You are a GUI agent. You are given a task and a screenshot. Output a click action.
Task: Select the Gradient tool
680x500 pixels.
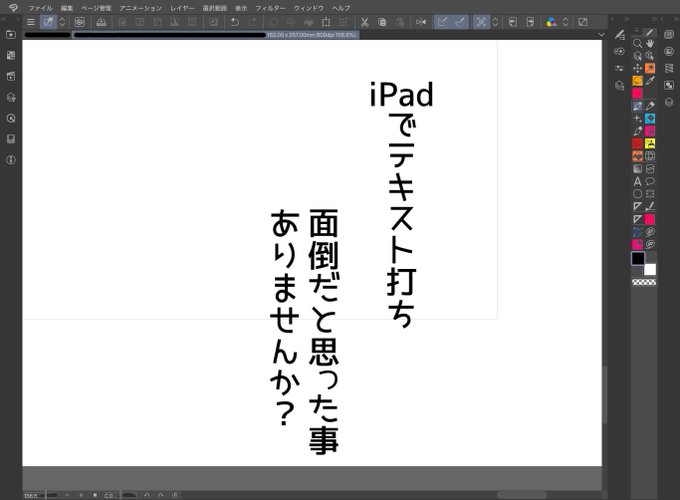(x=637, y=169)
